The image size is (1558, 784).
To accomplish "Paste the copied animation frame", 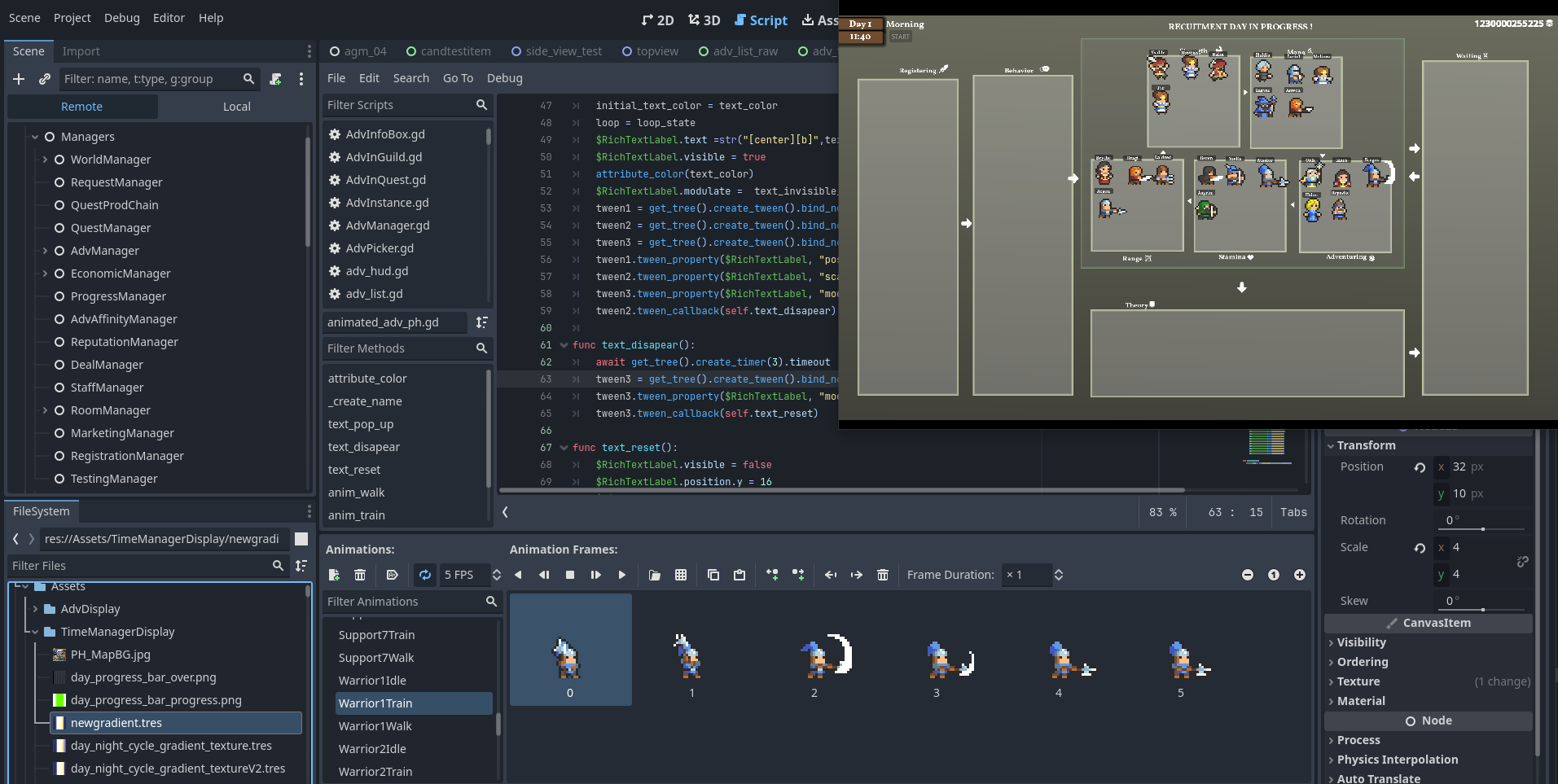I will [x=740, y=575].
